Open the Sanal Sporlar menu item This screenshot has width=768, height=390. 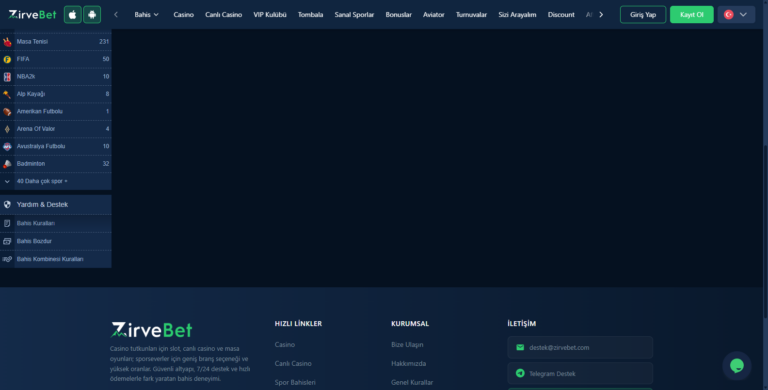[354, 15]
